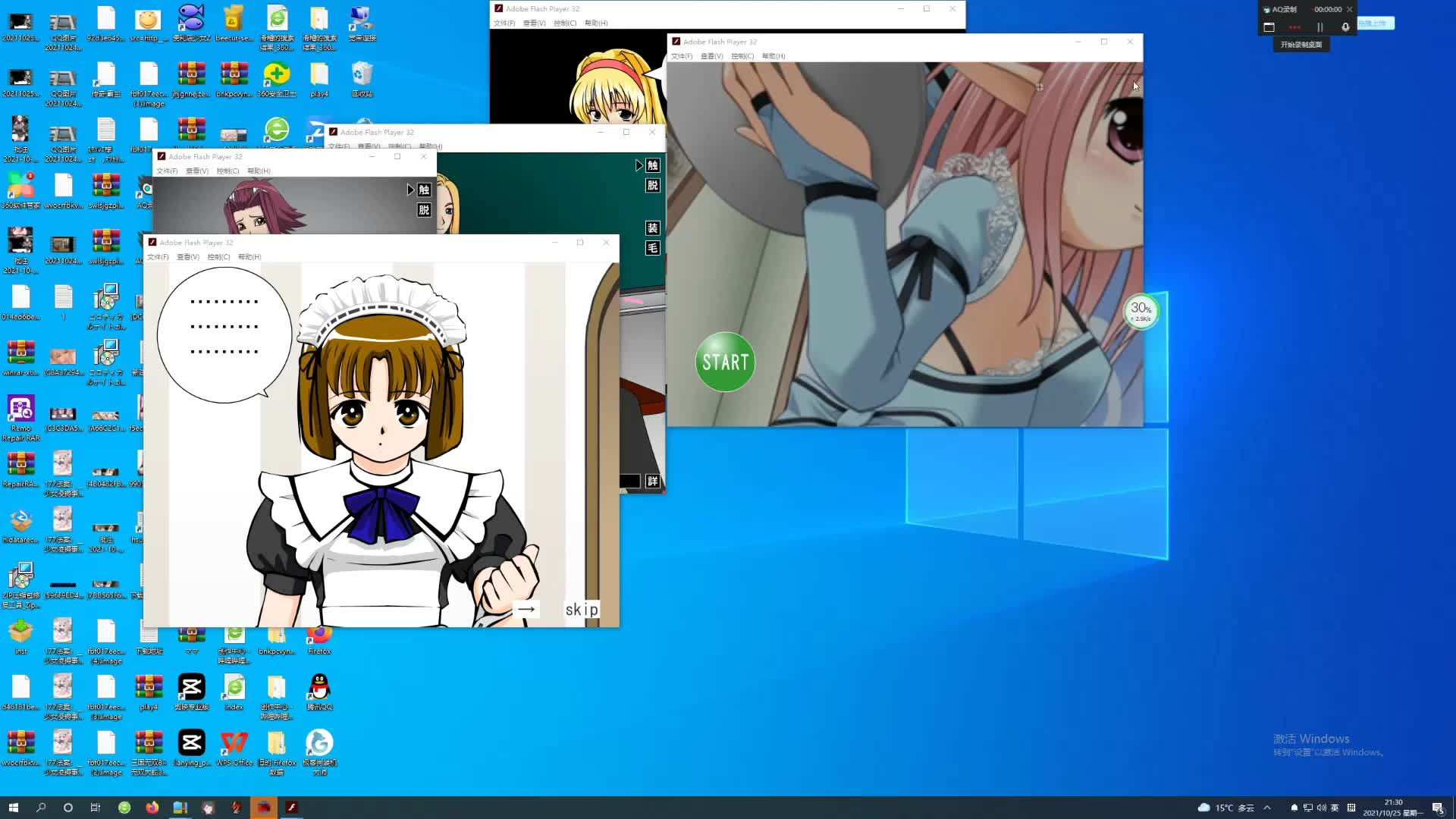Select the hidatarec... desktop icon

click(20, 526)
